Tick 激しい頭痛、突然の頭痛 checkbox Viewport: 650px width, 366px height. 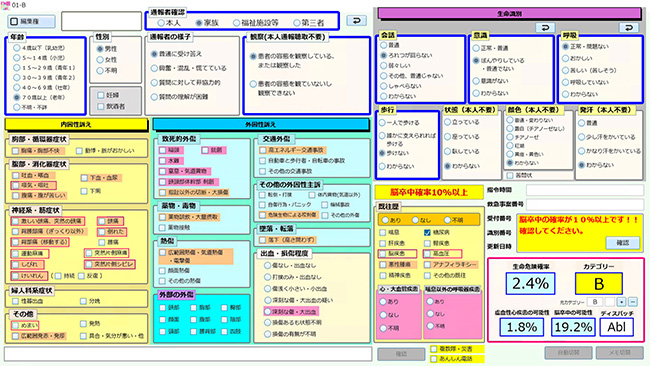coord(15,221)
